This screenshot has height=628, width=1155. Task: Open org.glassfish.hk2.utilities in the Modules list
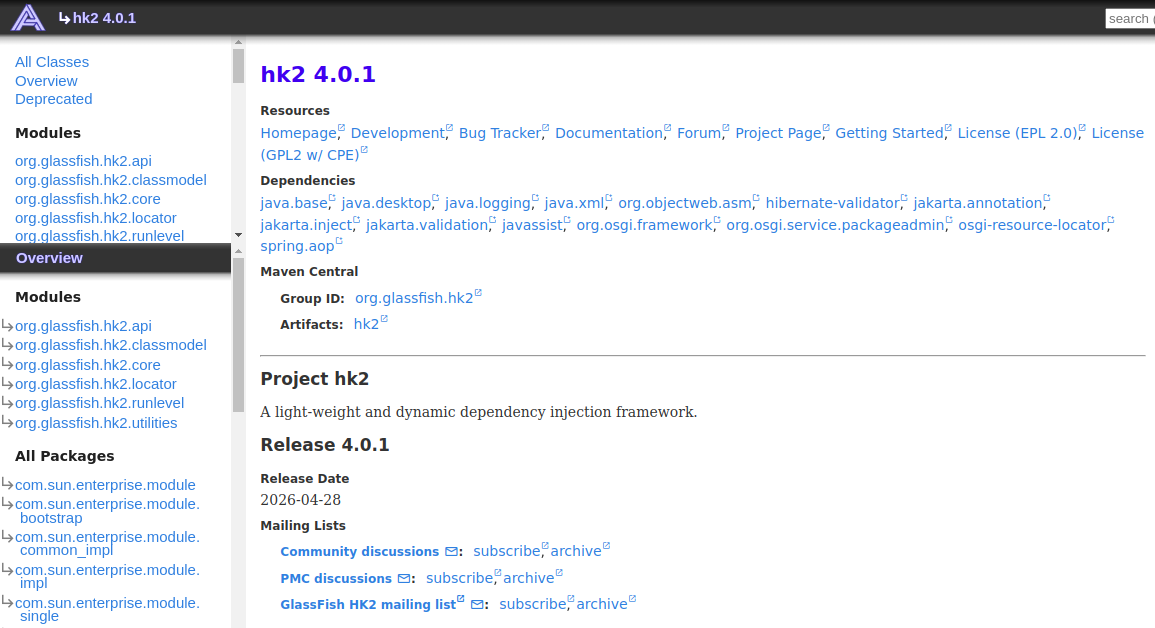point(96,423)
